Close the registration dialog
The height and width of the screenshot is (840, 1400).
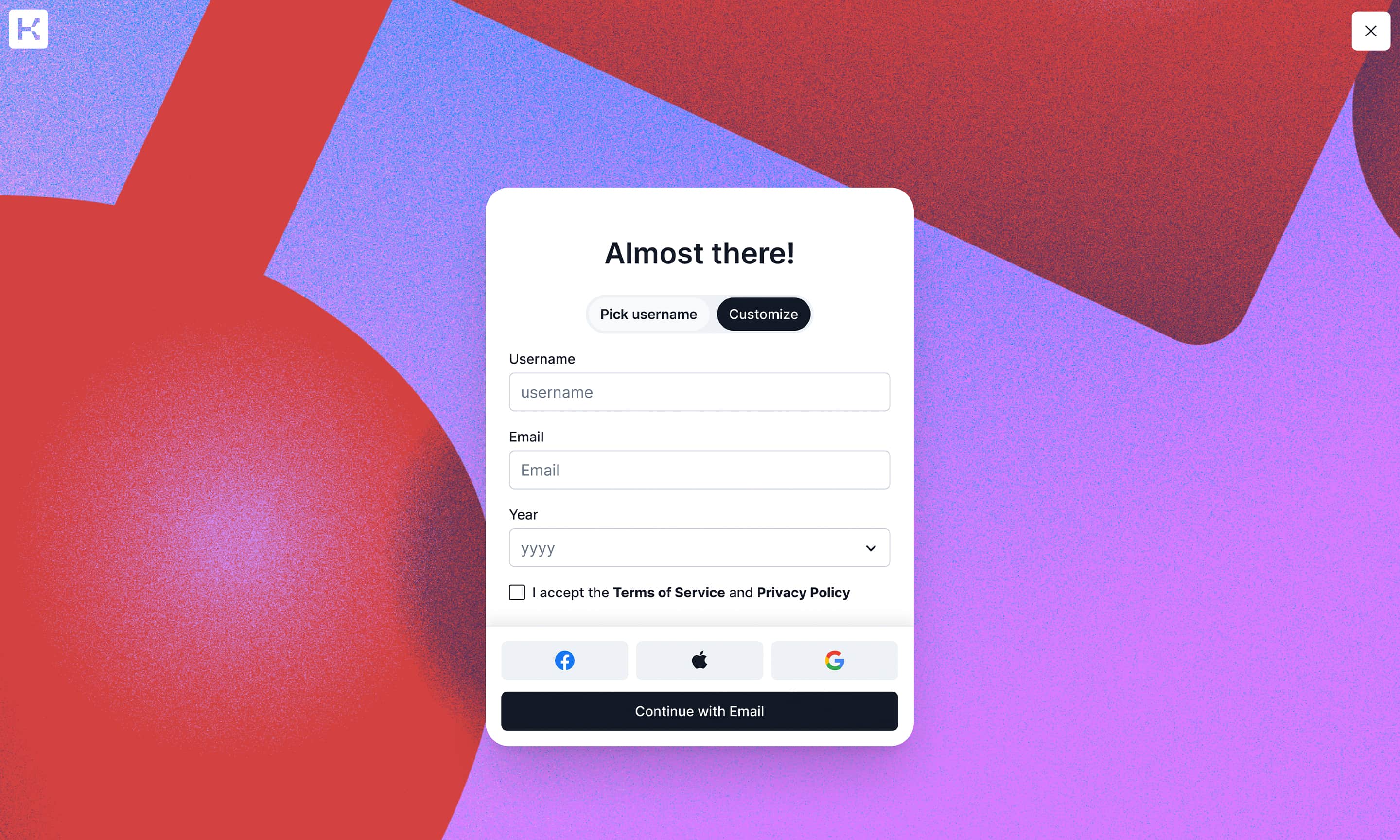coord(1370,30)
